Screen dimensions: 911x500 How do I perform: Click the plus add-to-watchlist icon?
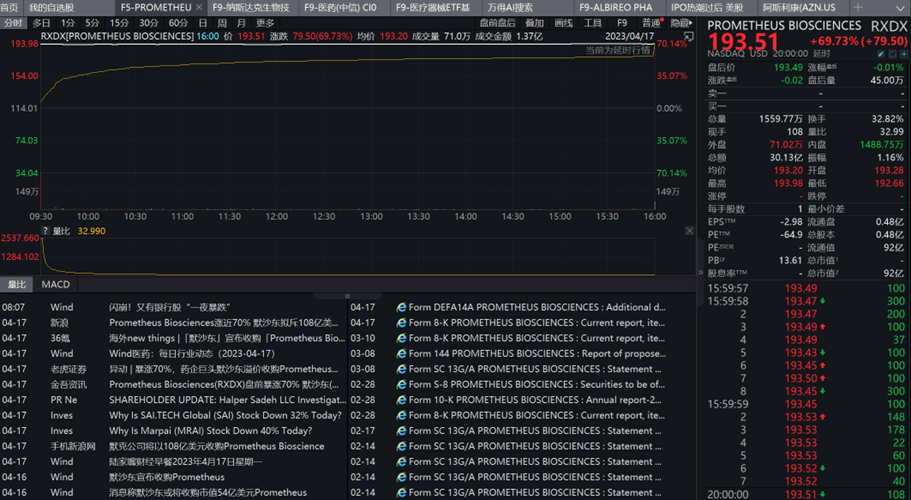(x=903, y=53)
